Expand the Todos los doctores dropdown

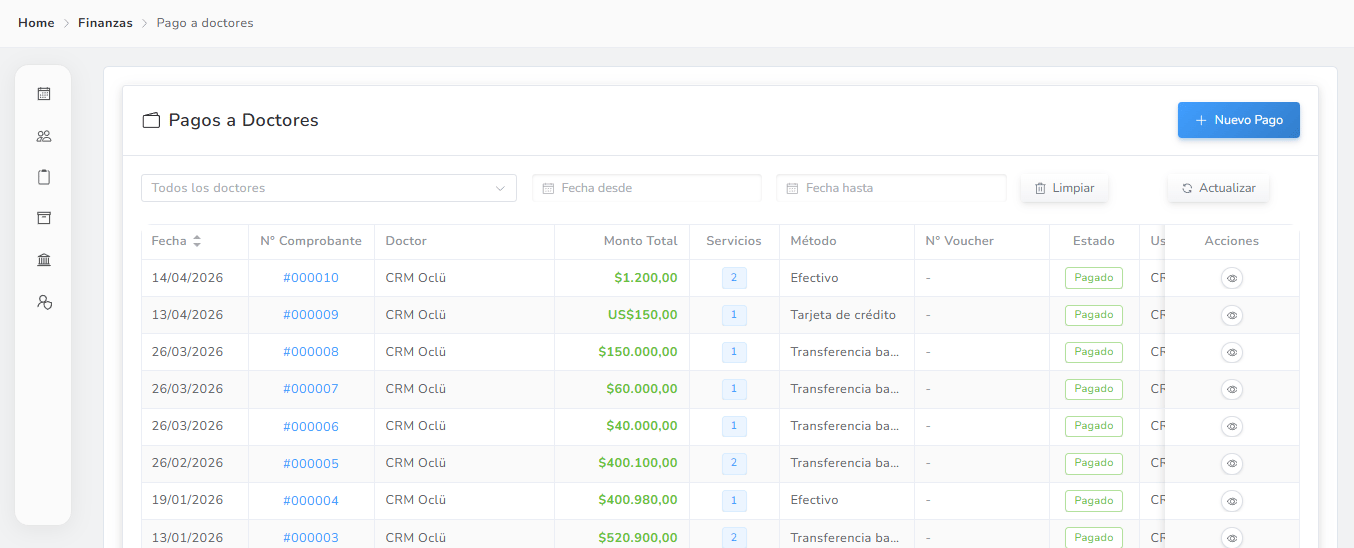329,188
